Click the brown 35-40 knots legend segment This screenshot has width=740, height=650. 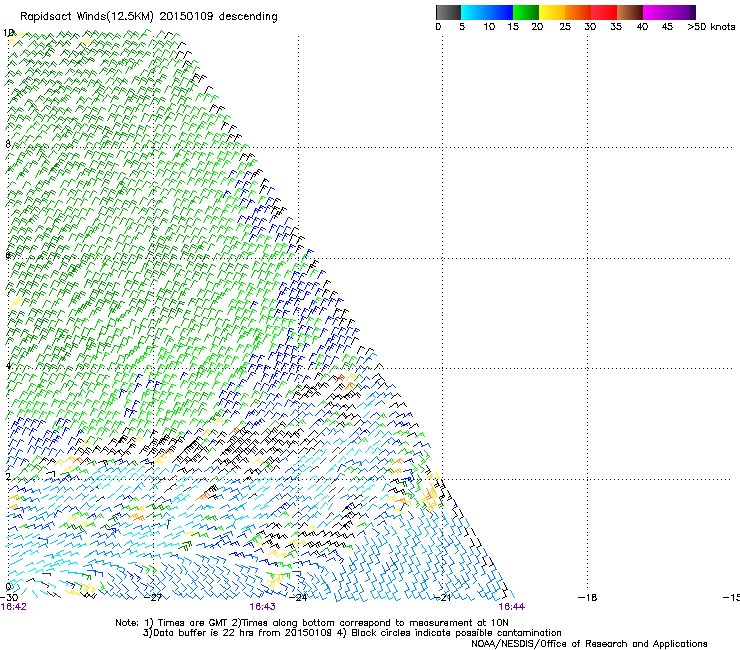pyautogui.click(x=630, y=12)
